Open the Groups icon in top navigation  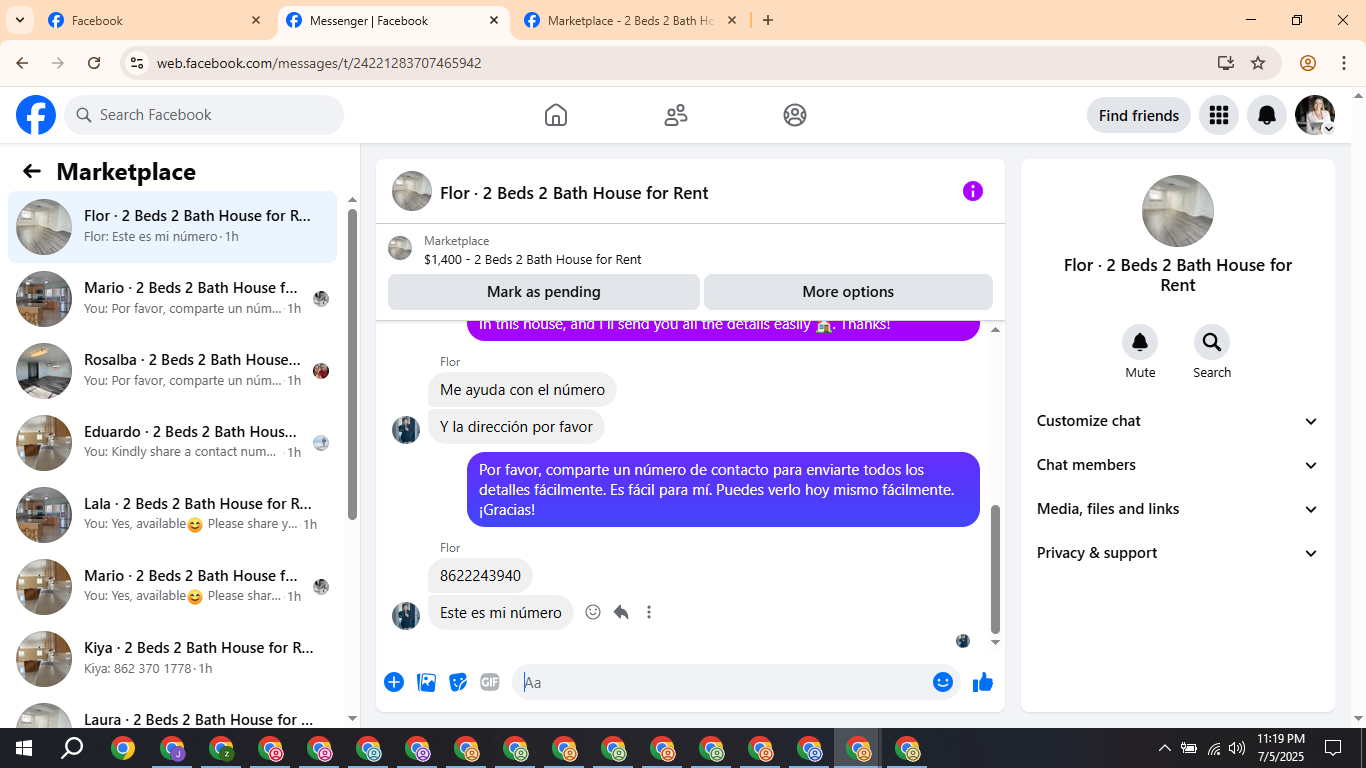(795, 115)
